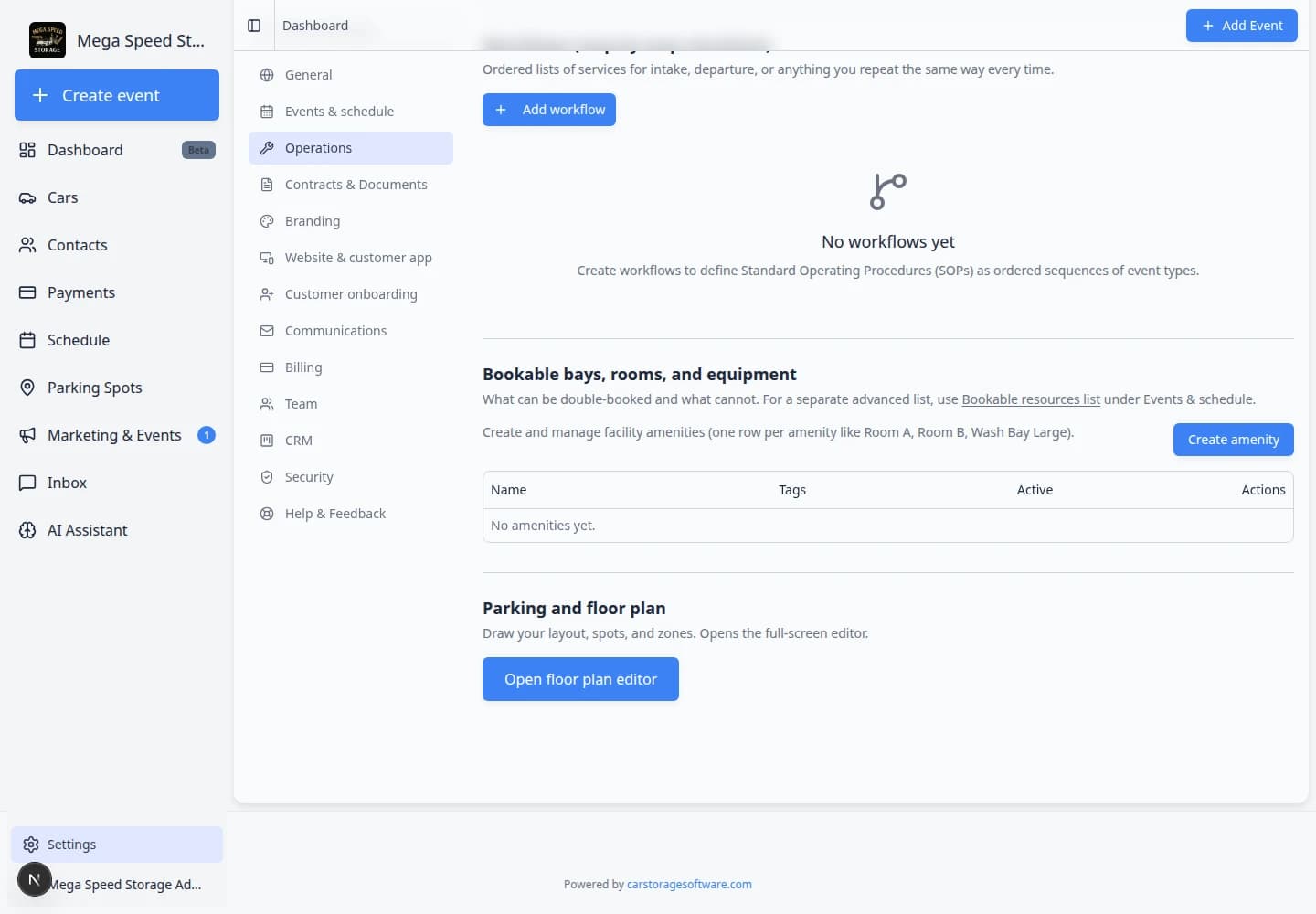Click the Settings gear icon
The image size is (1316, 914).
point(31,845)
